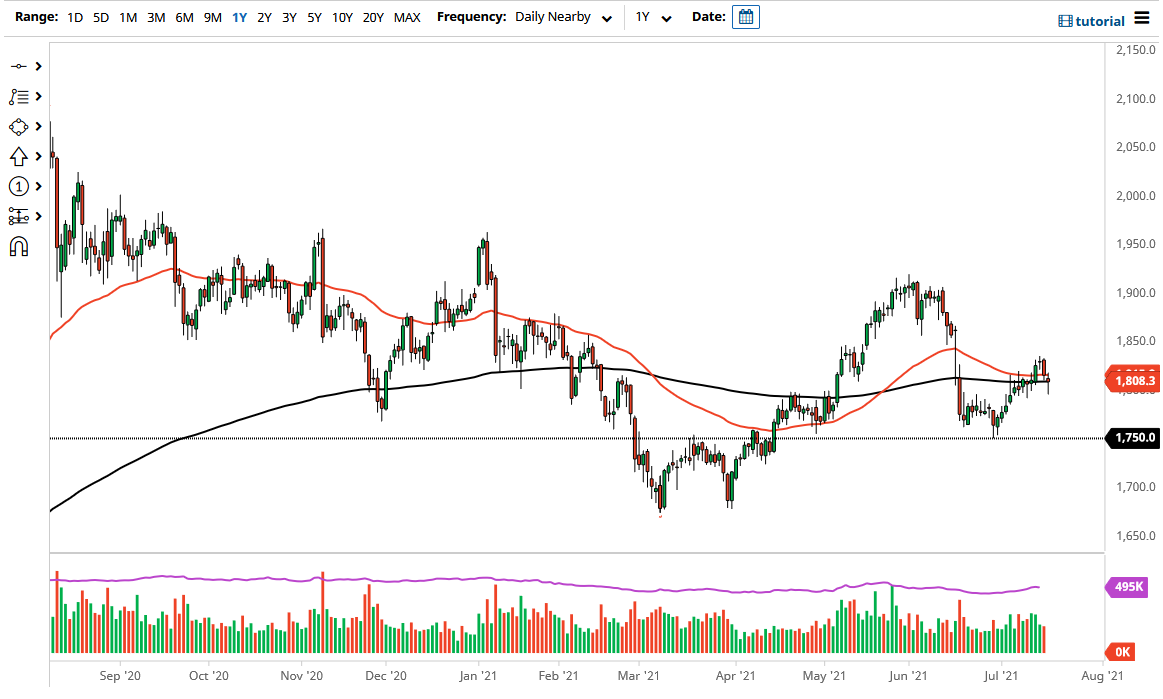Set range to 20Y

[x=373, y=17]
